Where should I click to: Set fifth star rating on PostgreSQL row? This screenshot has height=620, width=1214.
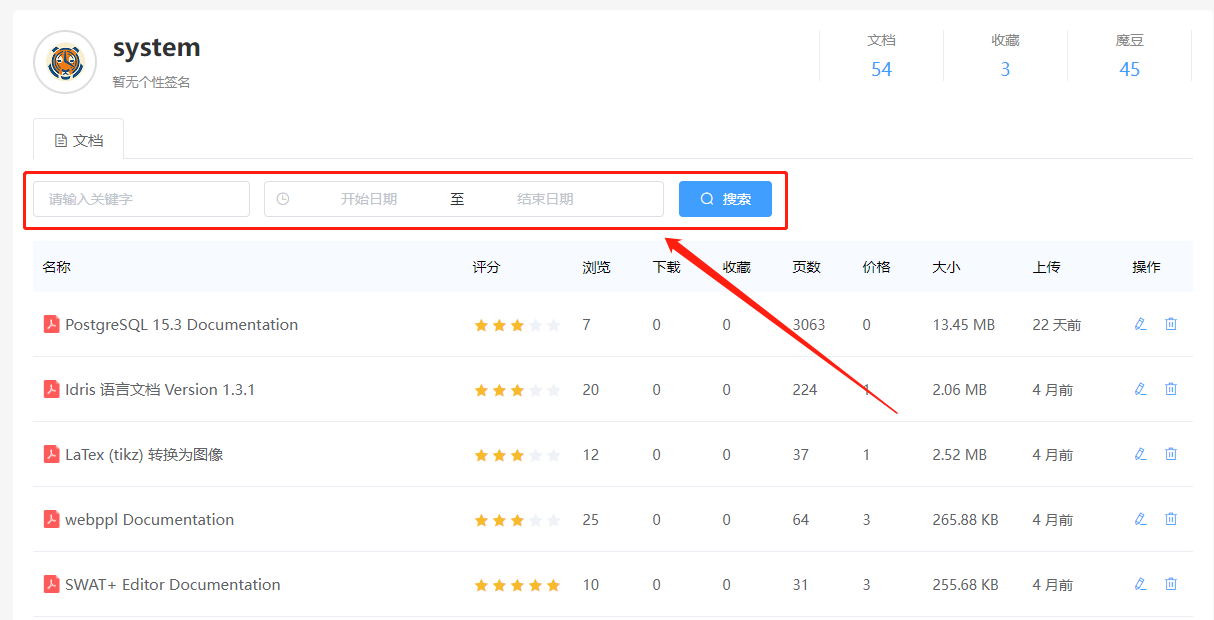(553, 325)
